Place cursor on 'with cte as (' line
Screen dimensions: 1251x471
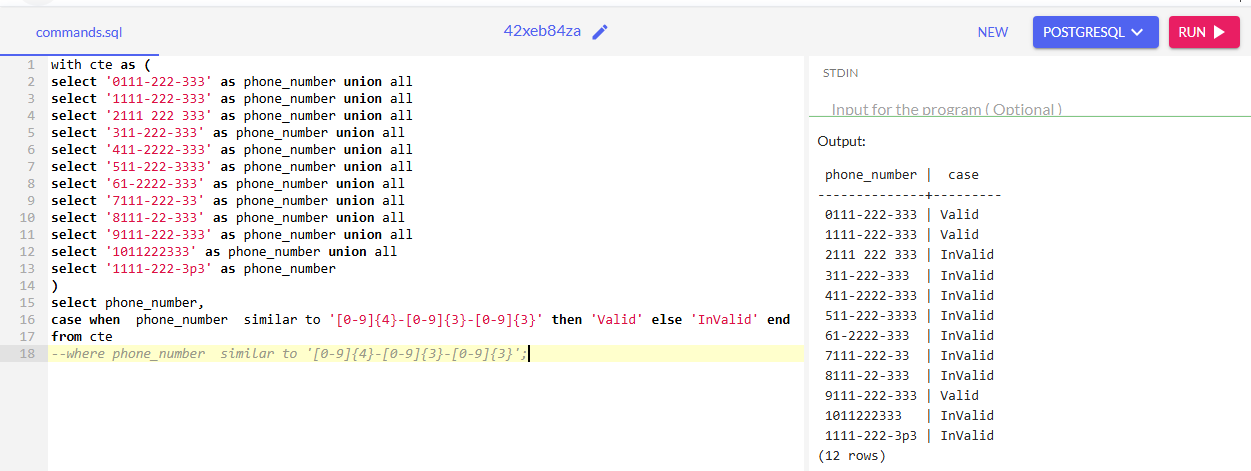click(101, 64)
